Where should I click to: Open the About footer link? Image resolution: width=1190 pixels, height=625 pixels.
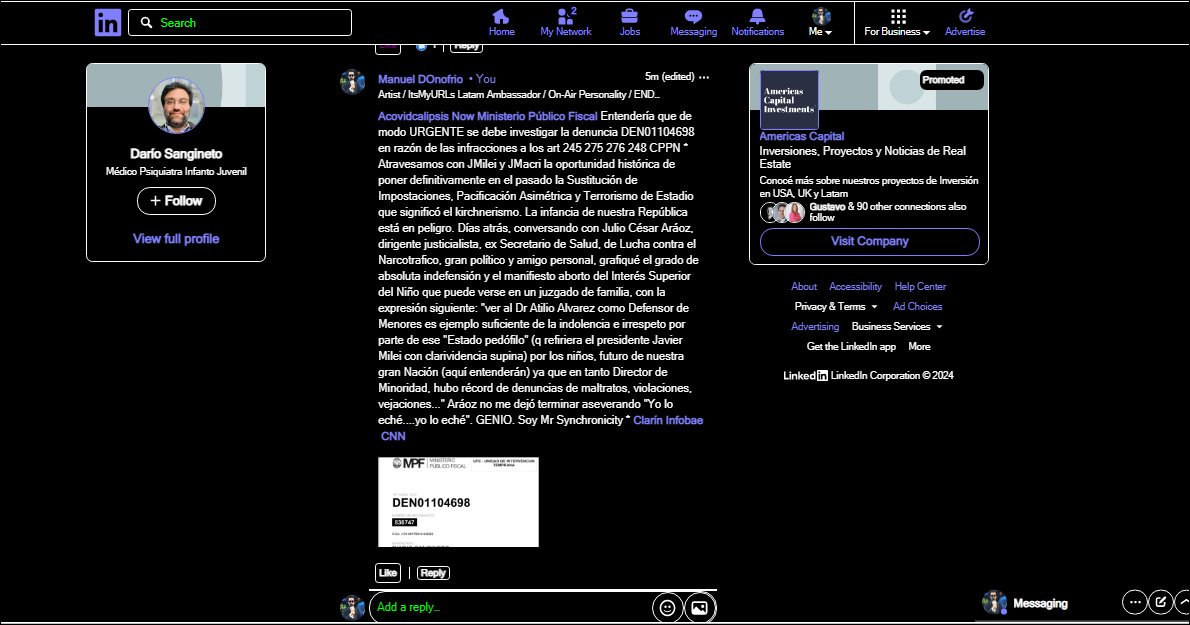804,287
